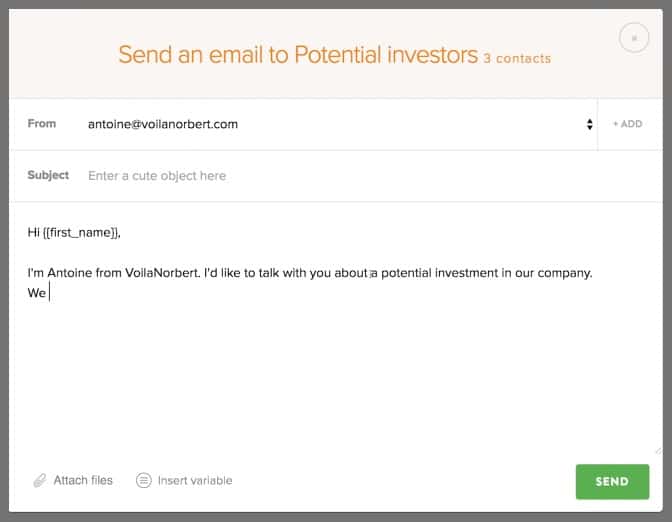Click the "3 contacts" count label
This screenshot has height=522, width=672.
(517, 58)
